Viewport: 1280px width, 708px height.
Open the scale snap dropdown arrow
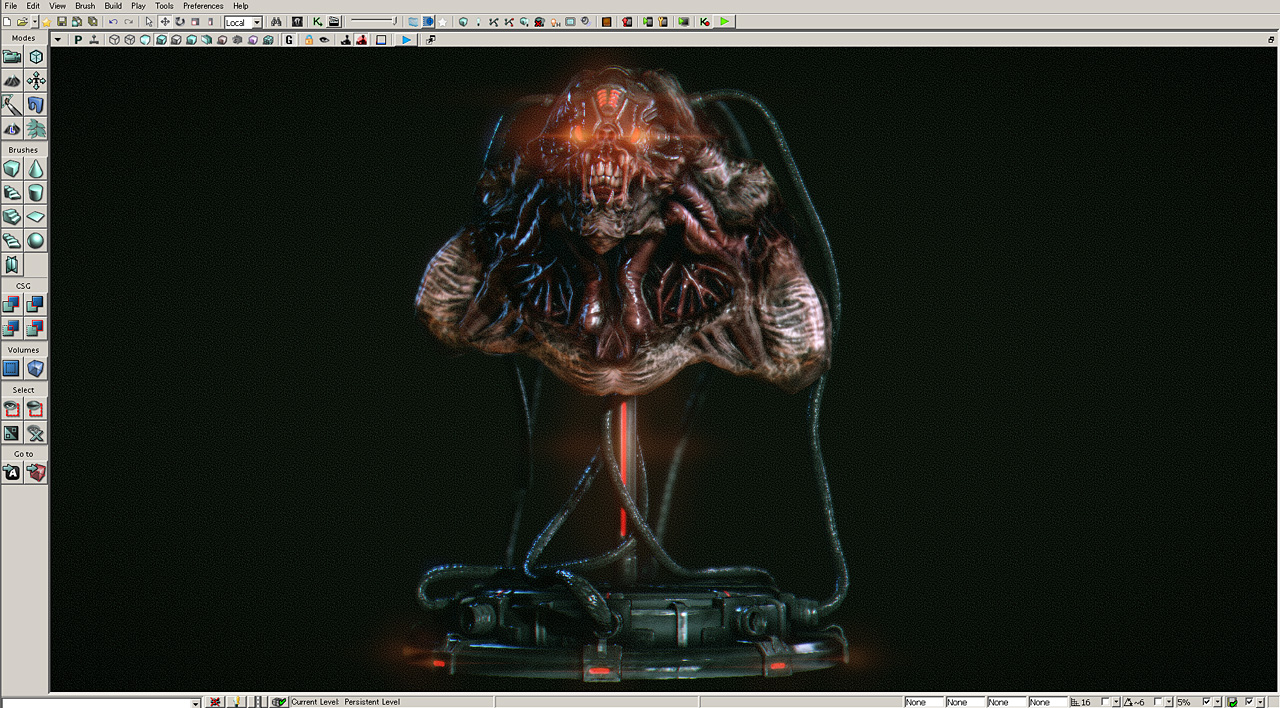1217,702
